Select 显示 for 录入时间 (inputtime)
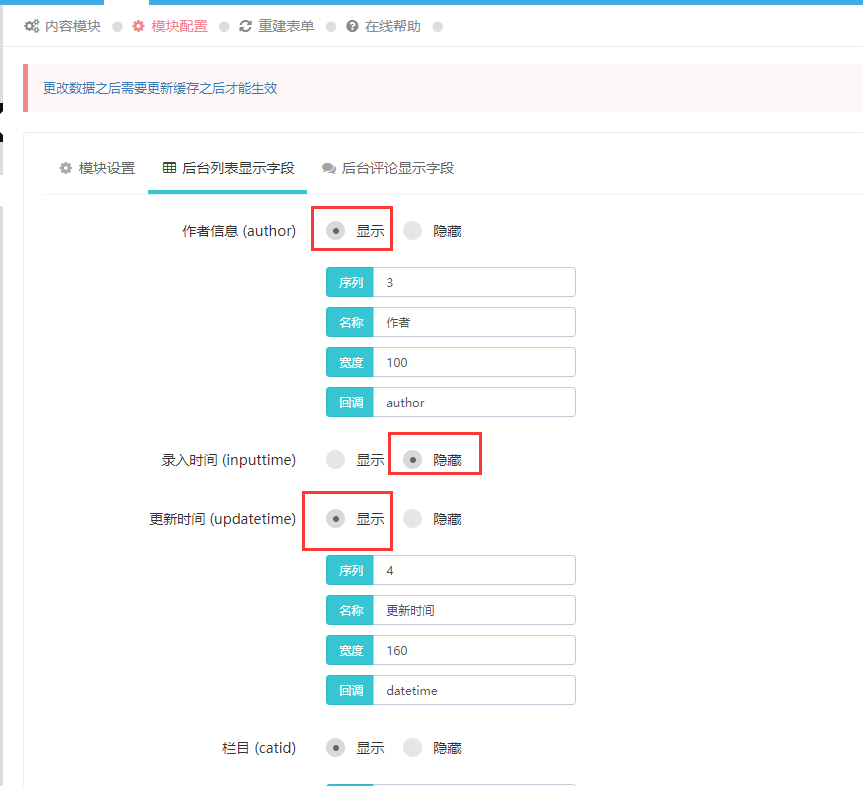Viewport: 863px width, 786px height. 336,460
